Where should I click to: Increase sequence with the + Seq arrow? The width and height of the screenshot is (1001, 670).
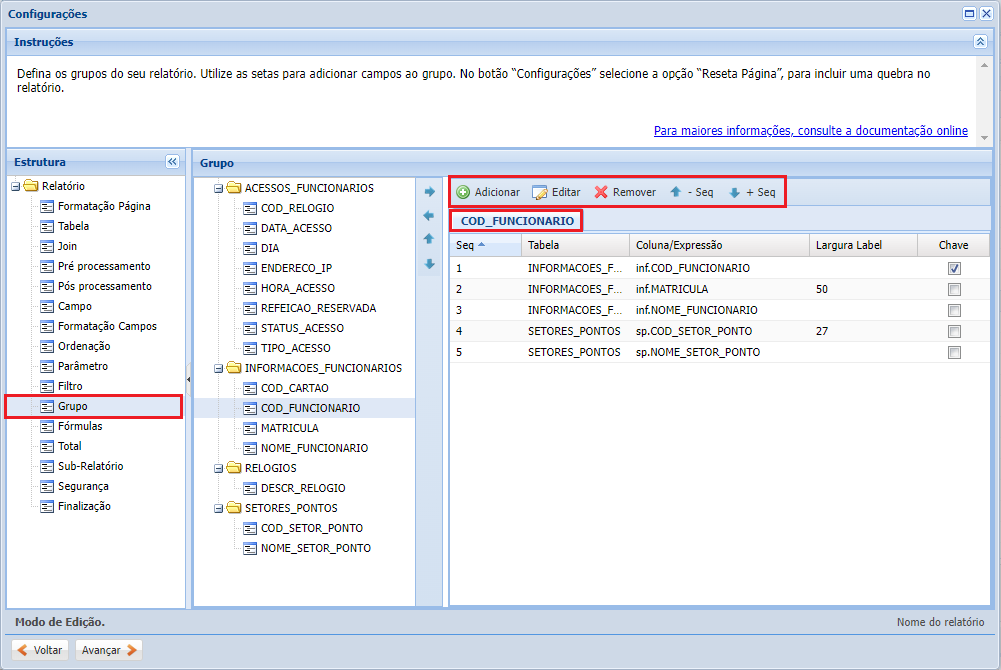coord(734,192)
